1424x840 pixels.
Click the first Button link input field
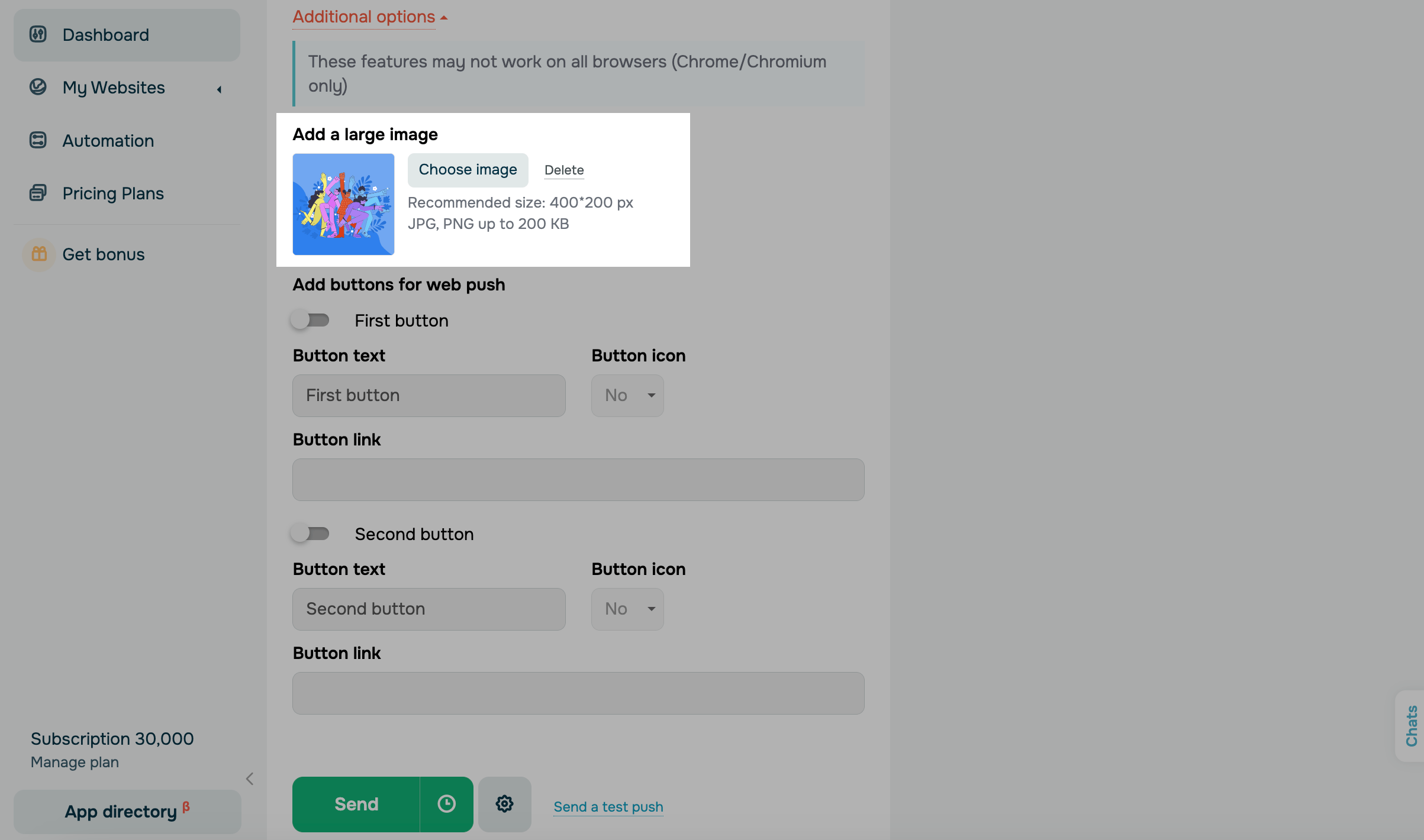tap(578, 479)
